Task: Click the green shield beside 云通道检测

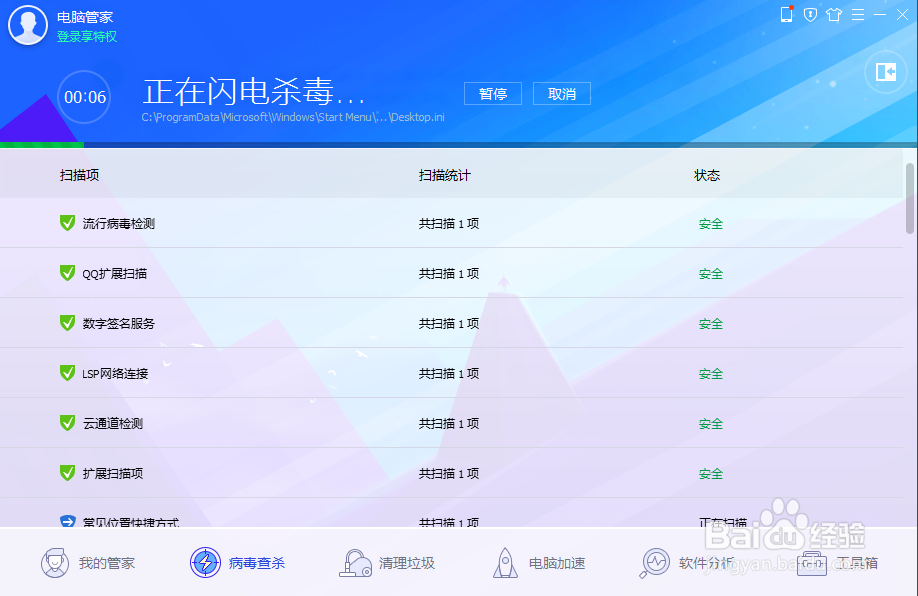Action: (x=67, y=423)
